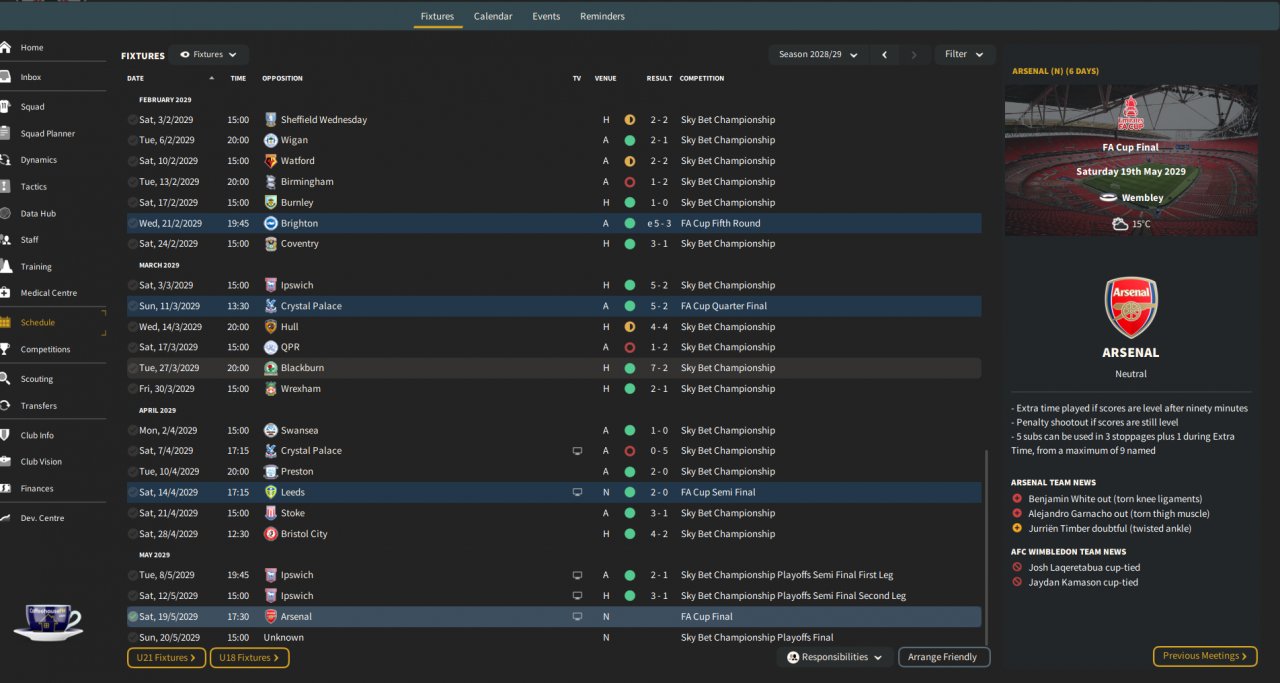Open the Filter dropdown

965,55
